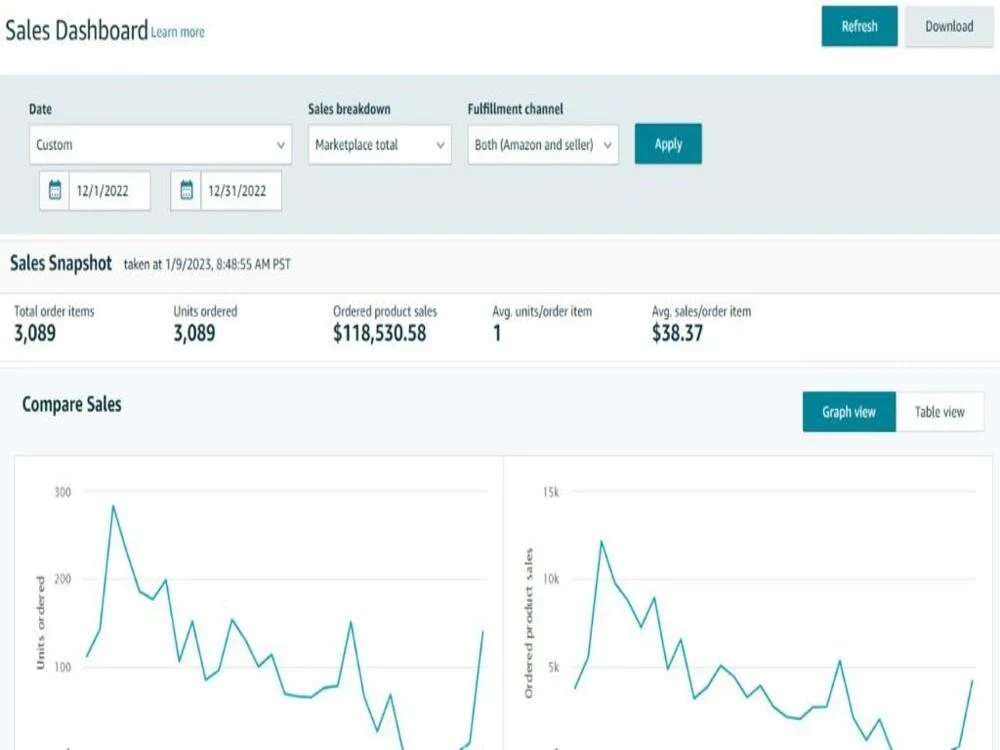This screenshot has width=1000, height=750.
Task: Click the 12/31/2022 end date field
Action: coord(241,190)
